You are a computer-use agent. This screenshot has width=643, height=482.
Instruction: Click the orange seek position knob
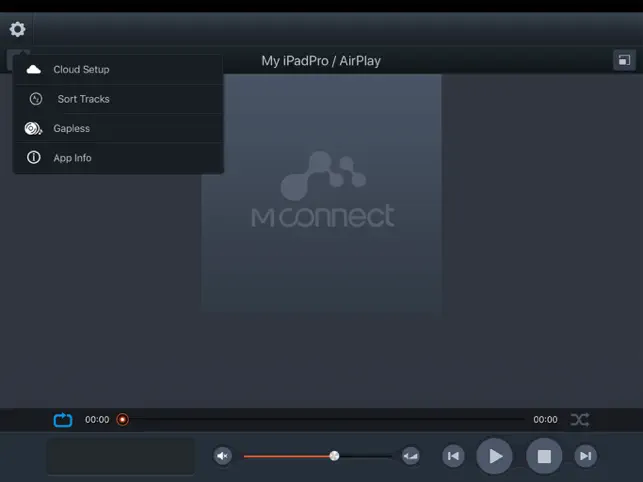click(122, 419)
